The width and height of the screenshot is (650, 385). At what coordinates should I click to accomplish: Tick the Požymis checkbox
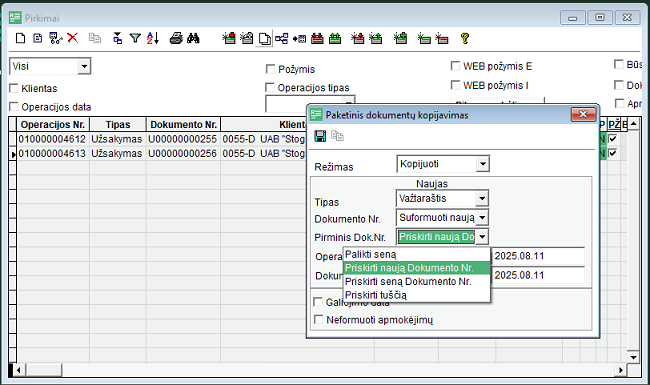coord(270,69)
